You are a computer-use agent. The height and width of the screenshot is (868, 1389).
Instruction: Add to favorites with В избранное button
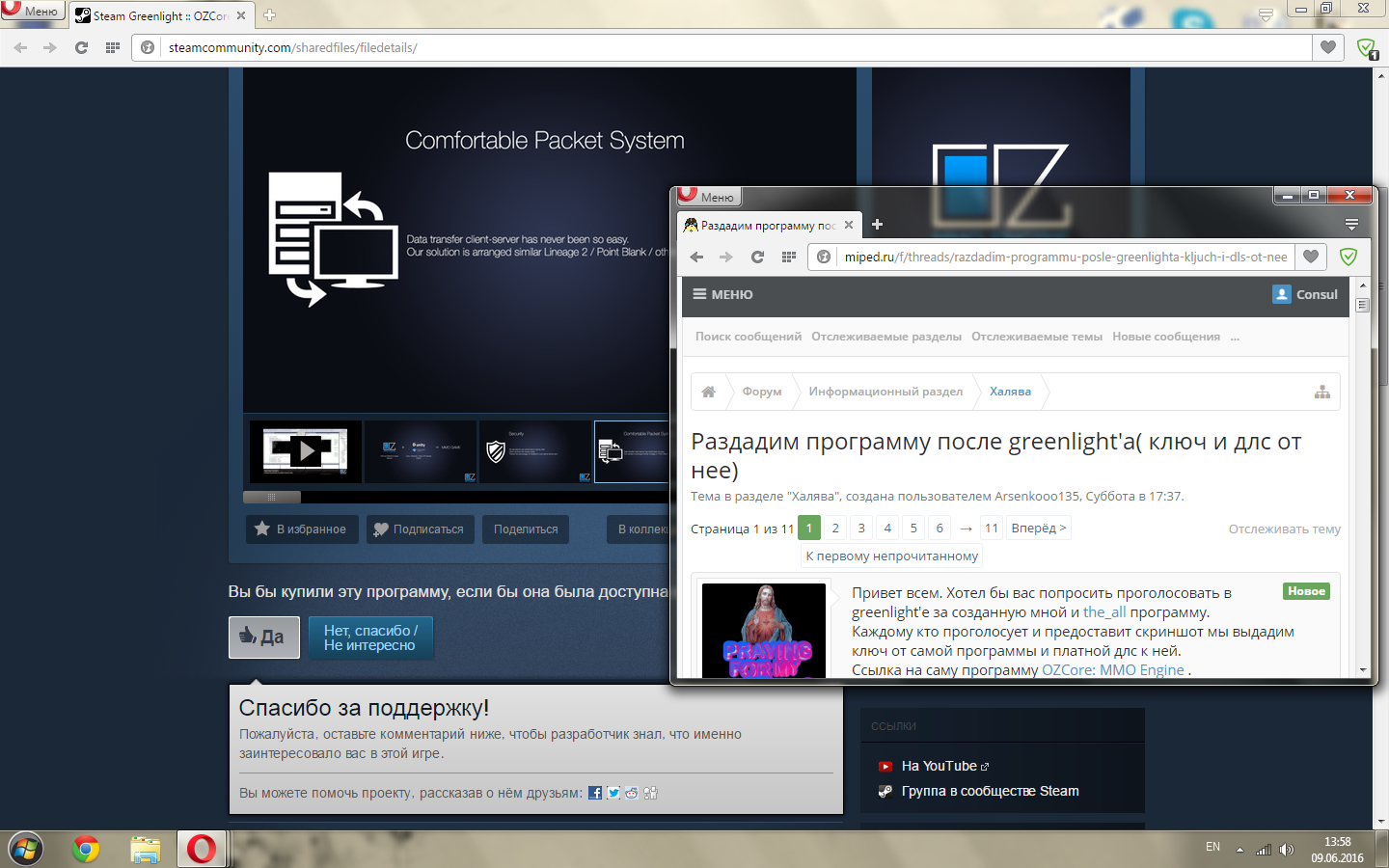pyautogui.click(x=303, y=529)
